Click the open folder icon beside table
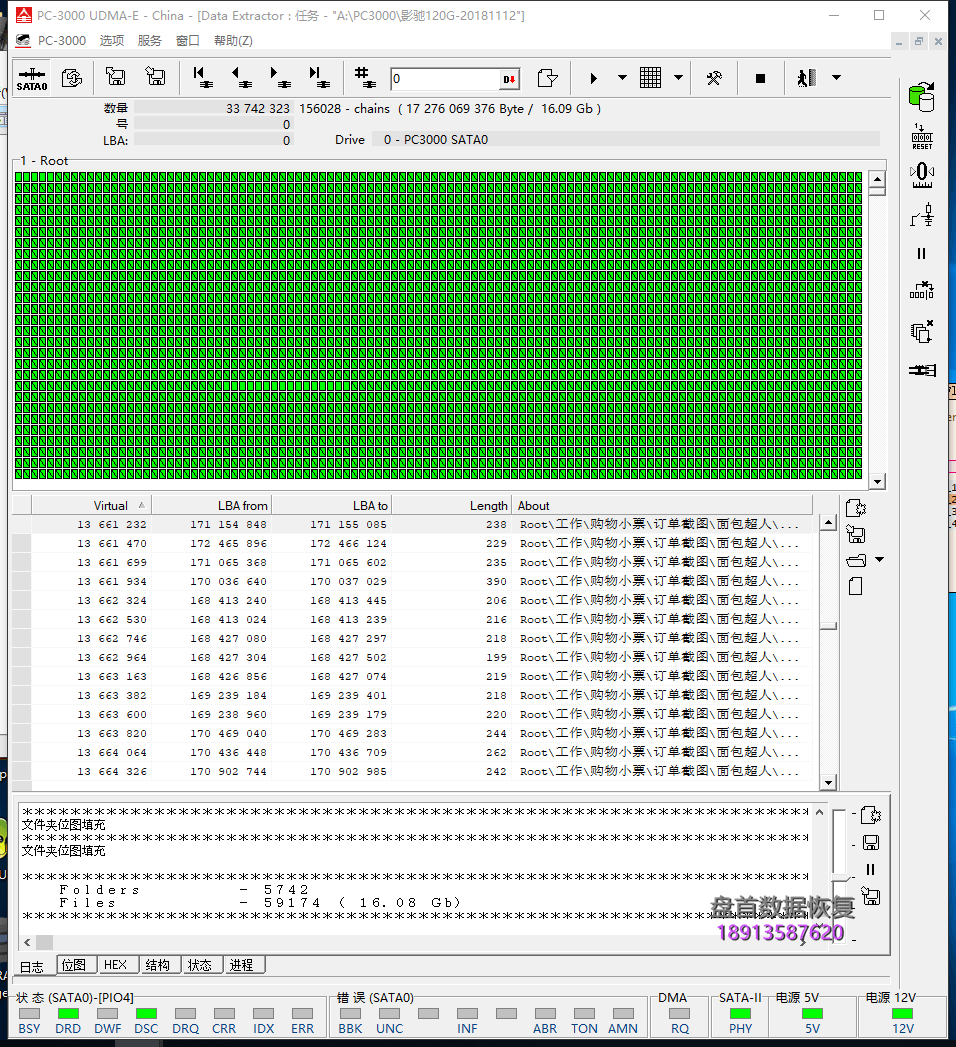The image size is (956, 1047). [856, 560]
